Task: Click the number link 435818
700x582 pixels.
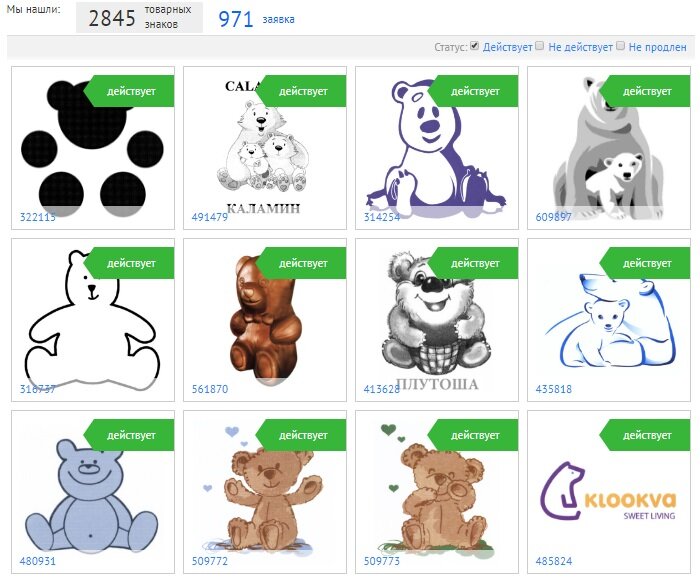Action: pos(554,389)
